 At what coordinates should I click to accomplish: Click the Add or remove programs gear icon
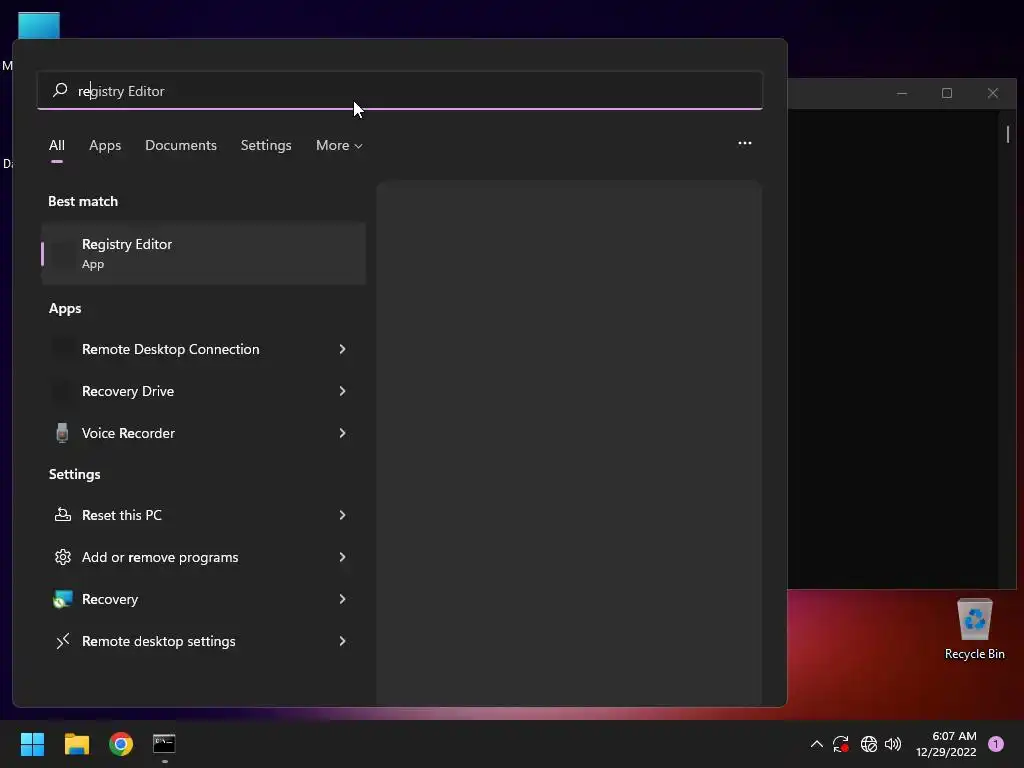click(63, 557)
